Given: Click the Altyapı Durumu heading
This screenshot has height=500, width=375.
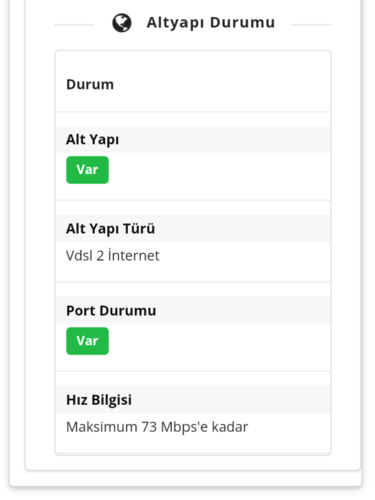Looking at the screenshot, I should click(x=211, y=23).
